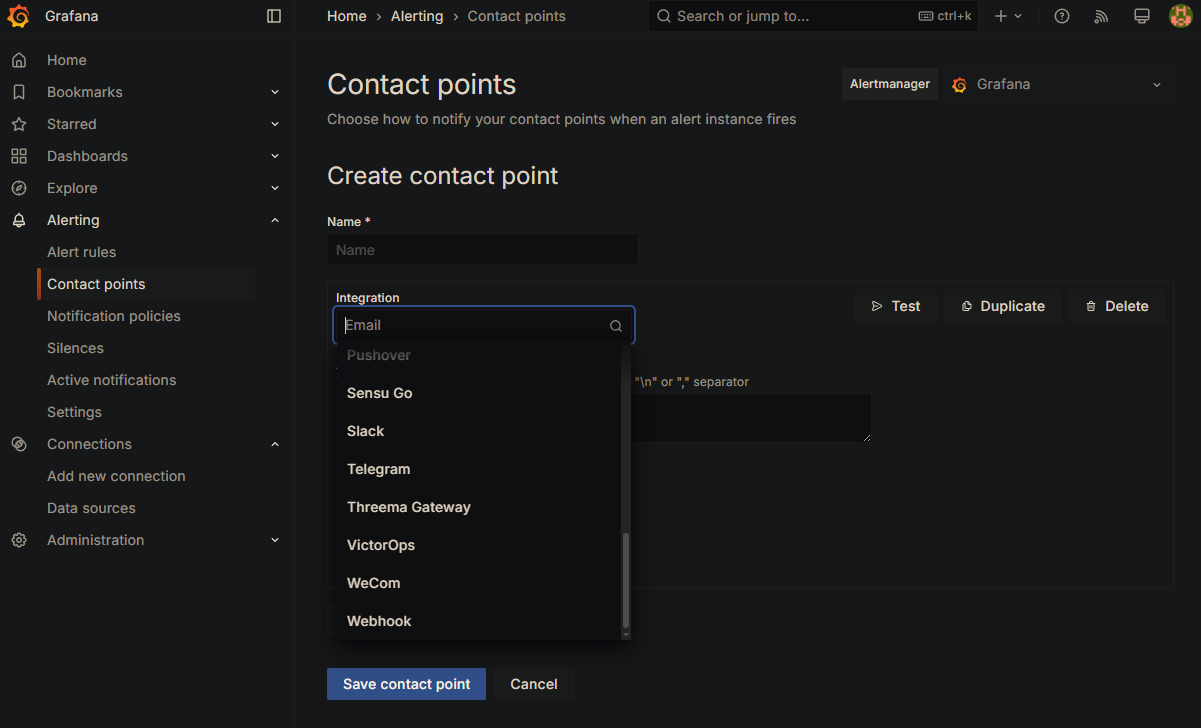Expand the Explore section chevron
The width and height of the screenshot is (1201, 728).
[x=275, y=188]
